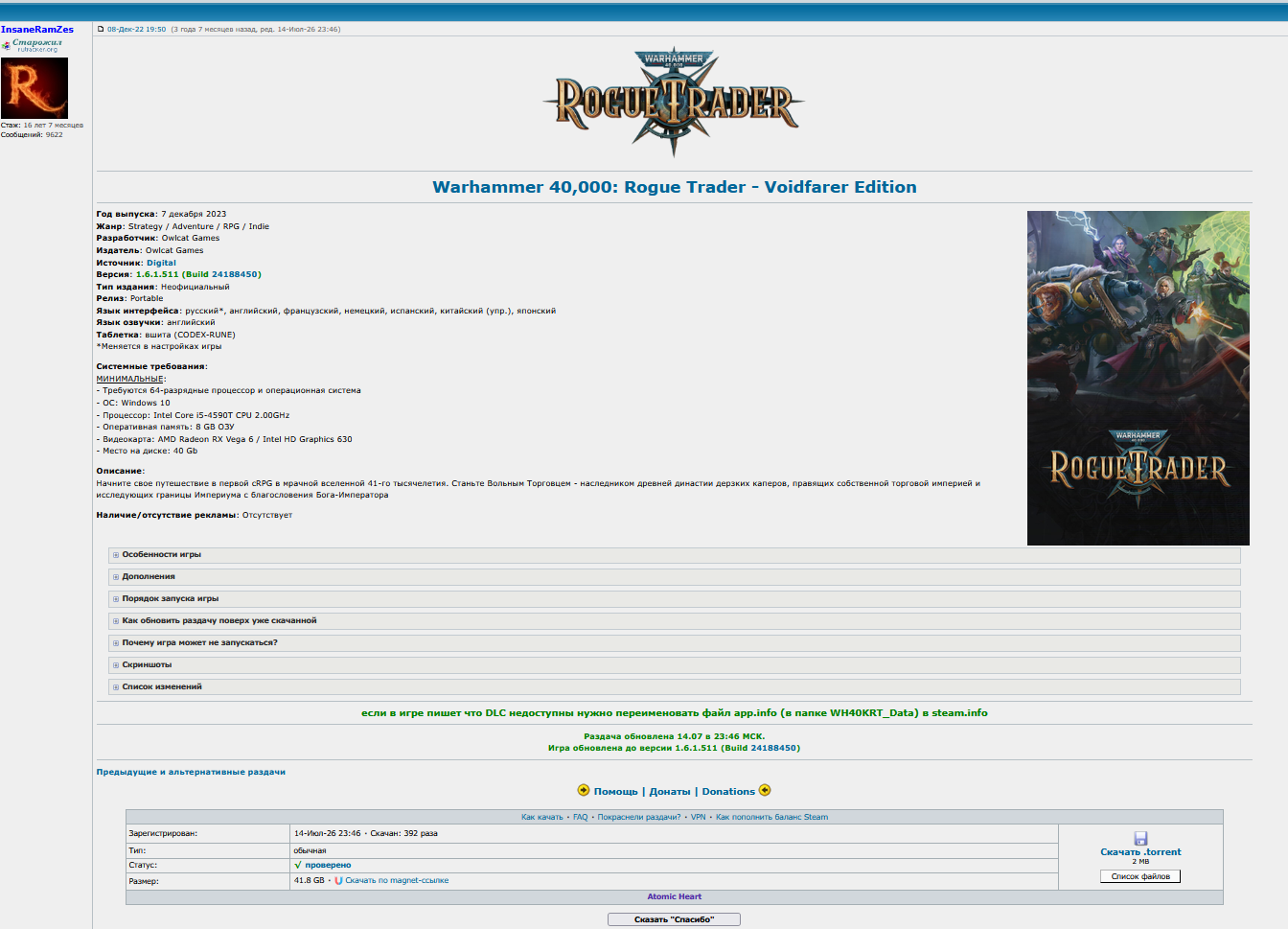Open the FAQ link
Viewport: 1288px width, 929px height.
[581, 817]
